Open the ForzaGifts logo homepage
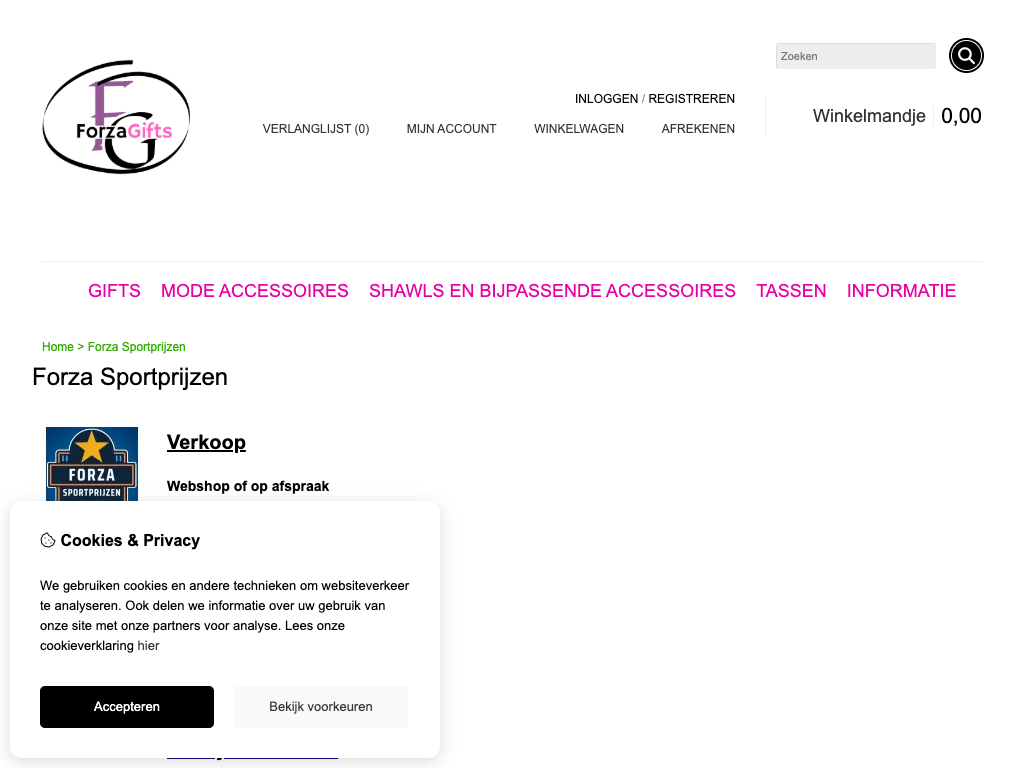This screenshot has height=768, width=1024. [116, 117]
